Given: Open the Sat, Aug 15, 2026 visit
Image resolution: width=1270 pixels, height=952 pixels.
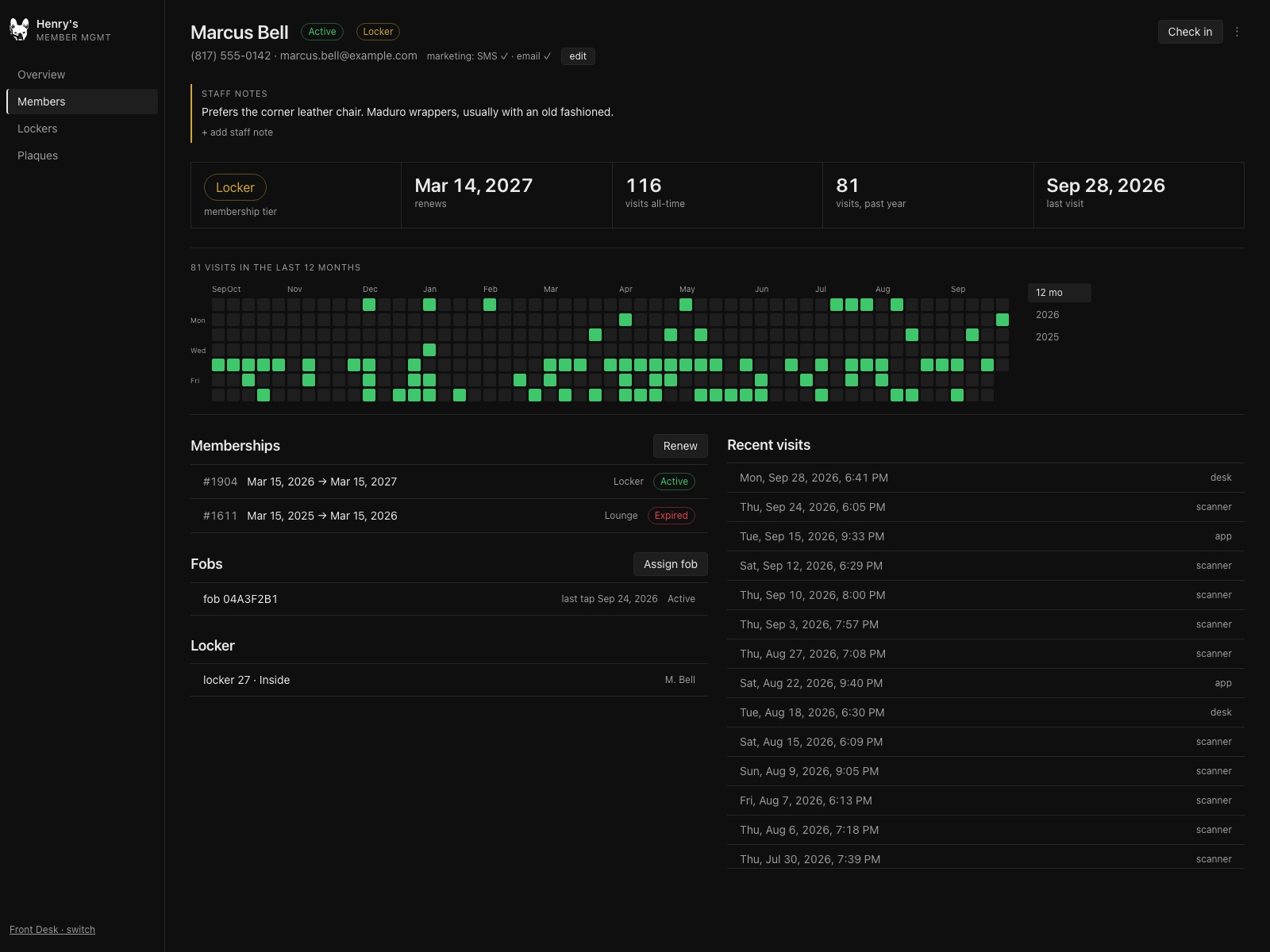Looking at the screenshot, I should 986,742.
